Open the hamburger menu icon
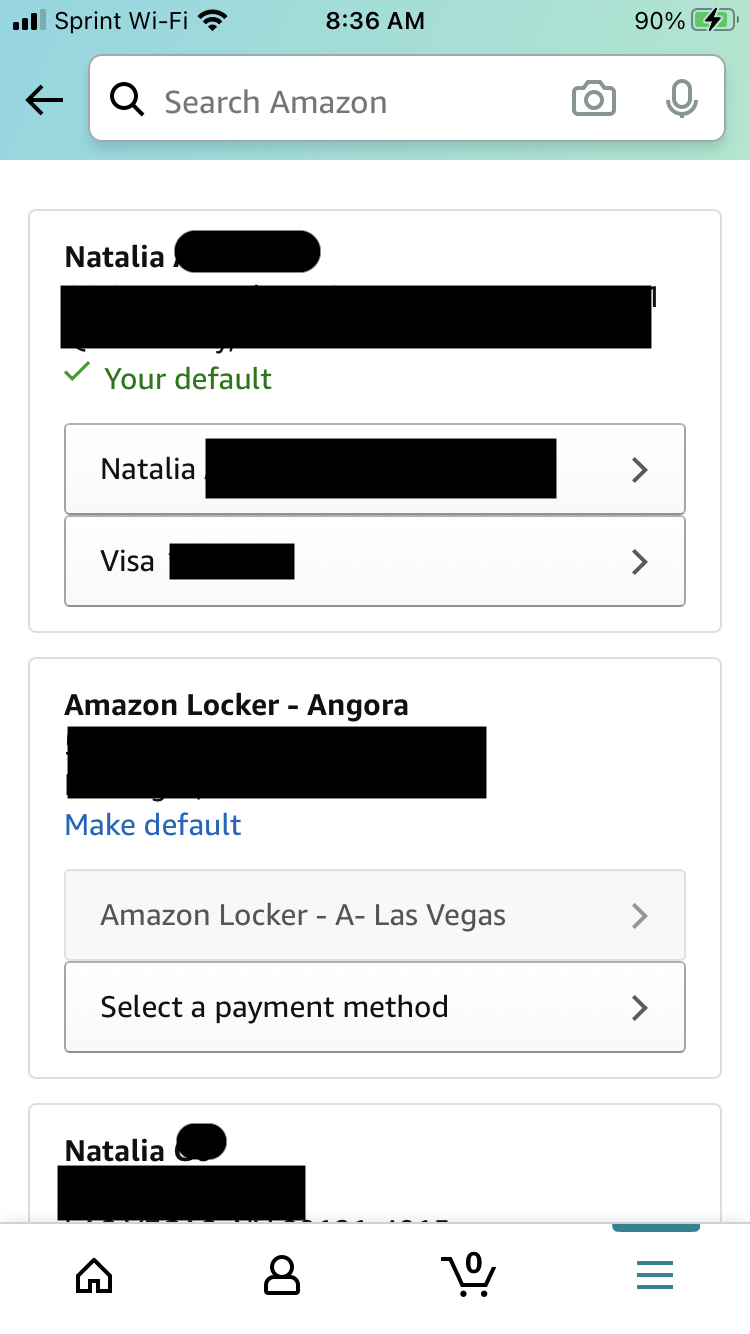Screen dimensions: 750x1334 (655, 1274)
